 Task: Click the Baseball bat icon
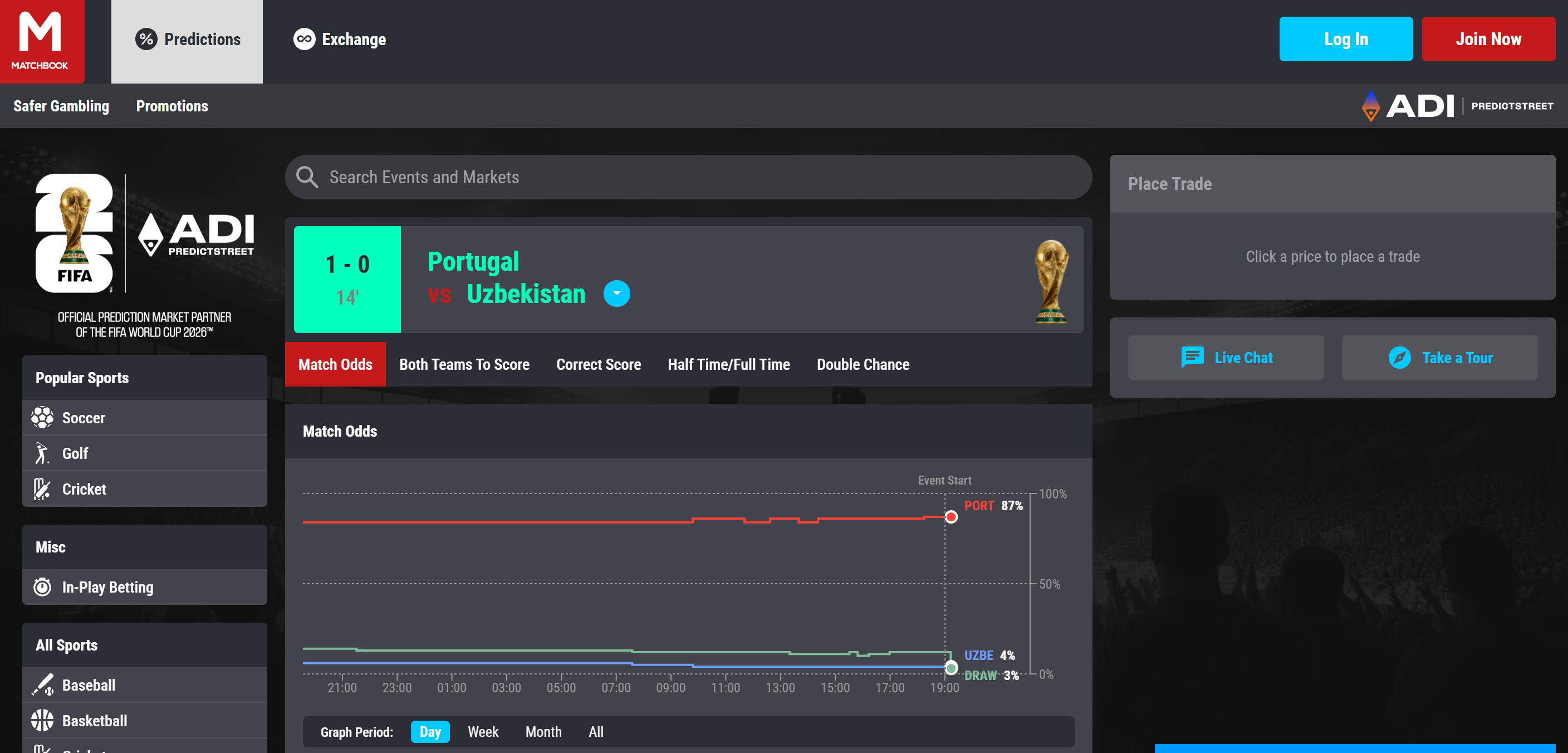(x=42, y=685)
